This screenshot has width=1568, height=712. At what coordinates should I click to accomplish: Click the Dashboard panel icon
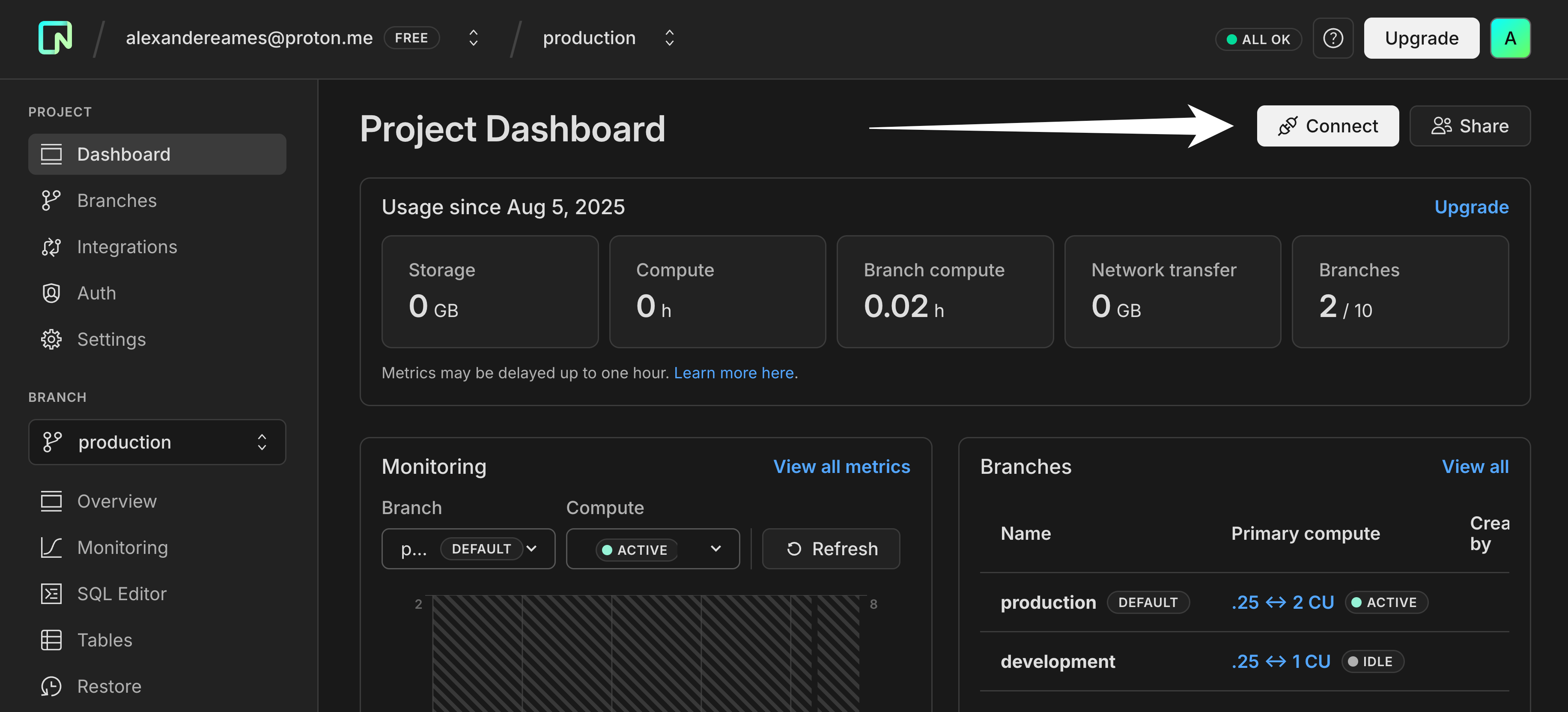coord(51,154)
